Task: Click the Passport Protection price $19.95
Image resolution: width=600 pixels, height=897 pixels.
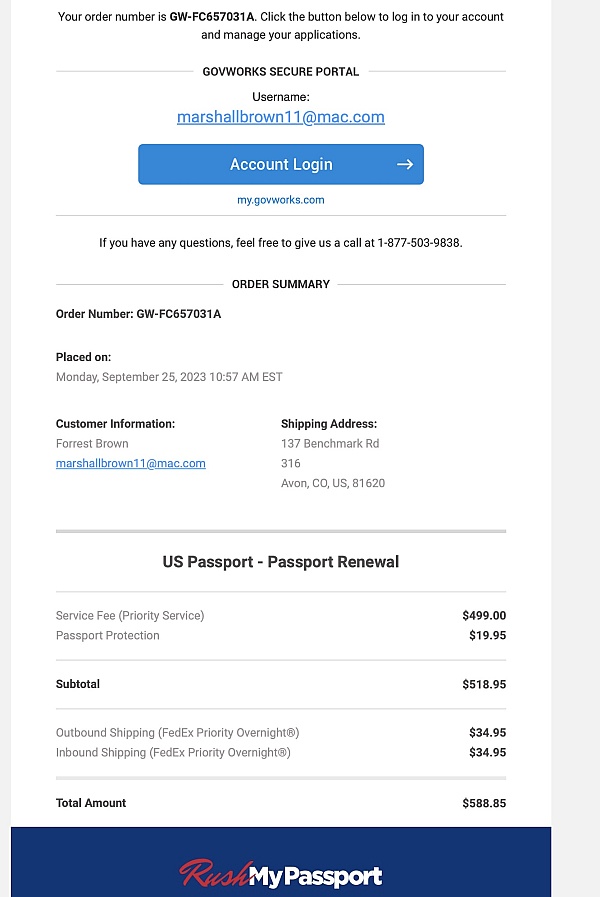Action: click(487, 636)
